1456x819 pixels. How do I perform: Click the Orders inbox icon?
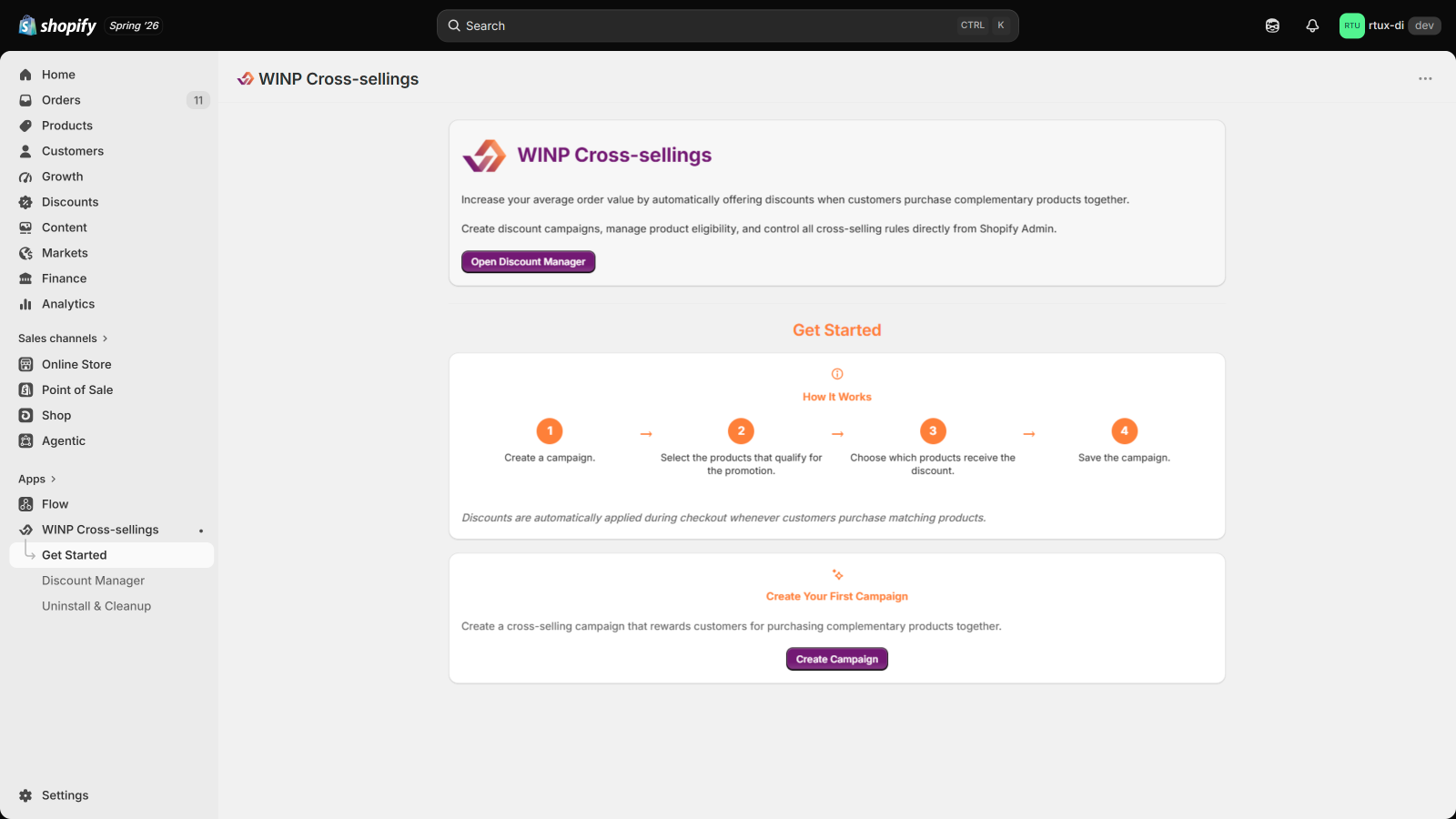coord(25,100)
